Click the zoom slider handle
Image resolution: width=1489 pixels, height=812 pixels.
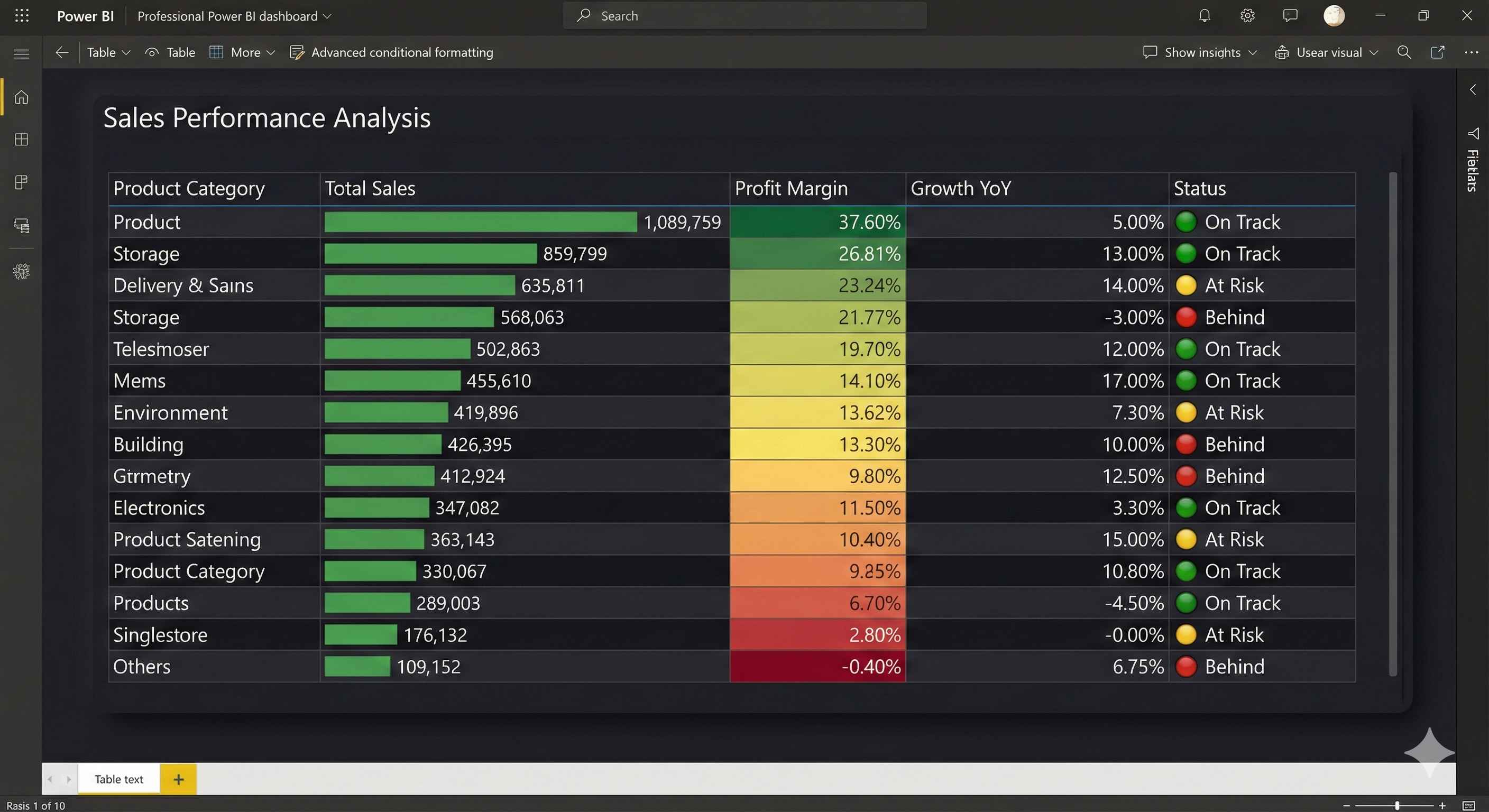coord(1397,805)
